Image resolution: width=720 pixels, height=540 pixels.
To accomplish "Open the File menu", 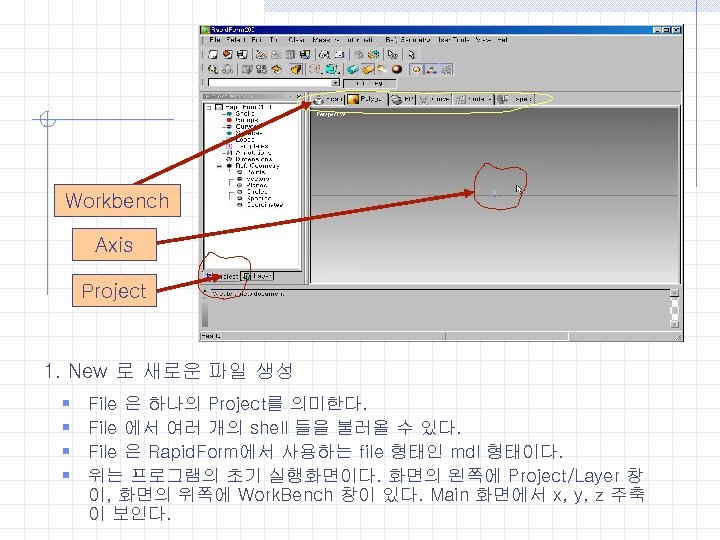I will point(215,40).
